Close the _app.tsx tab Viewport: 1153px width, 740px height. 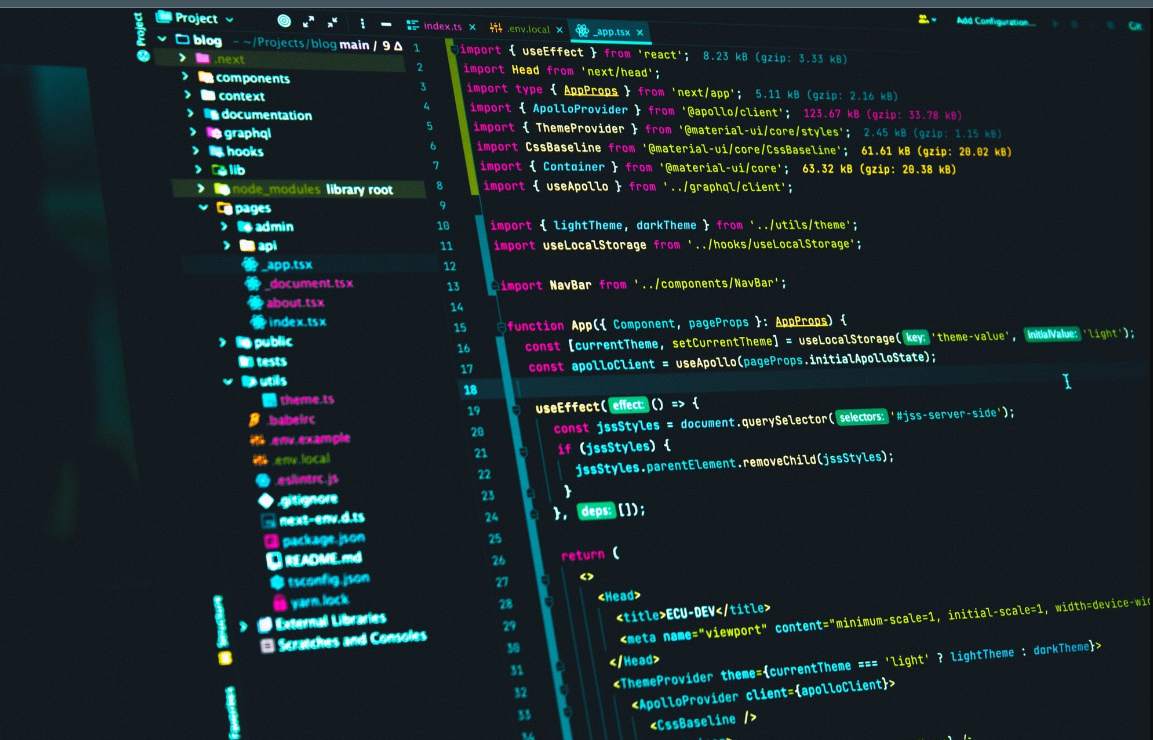[640, 32]
